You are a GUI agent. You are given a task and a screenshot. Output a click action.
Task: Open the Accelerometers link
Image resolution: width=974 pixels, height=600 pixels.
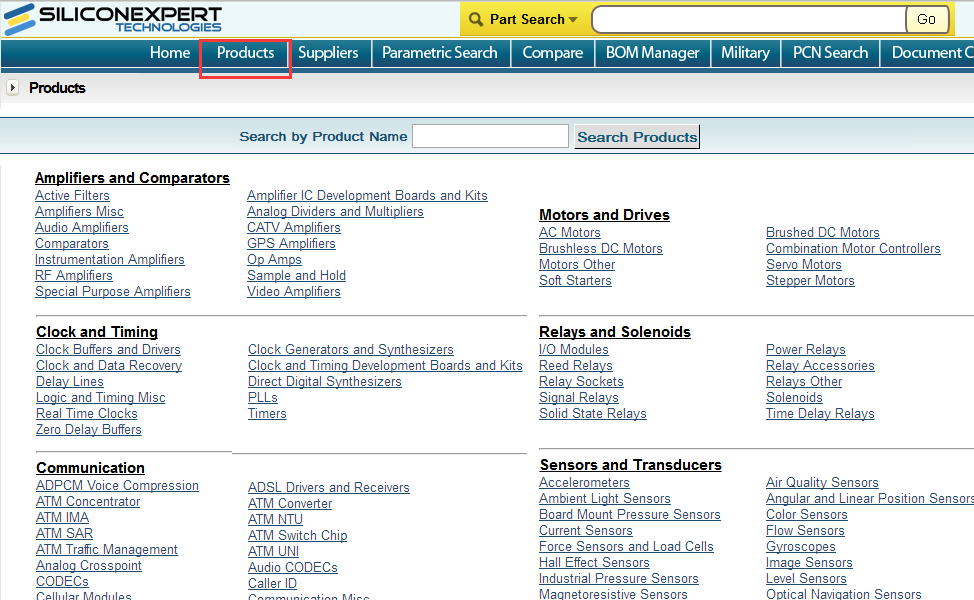coord(584,483)
